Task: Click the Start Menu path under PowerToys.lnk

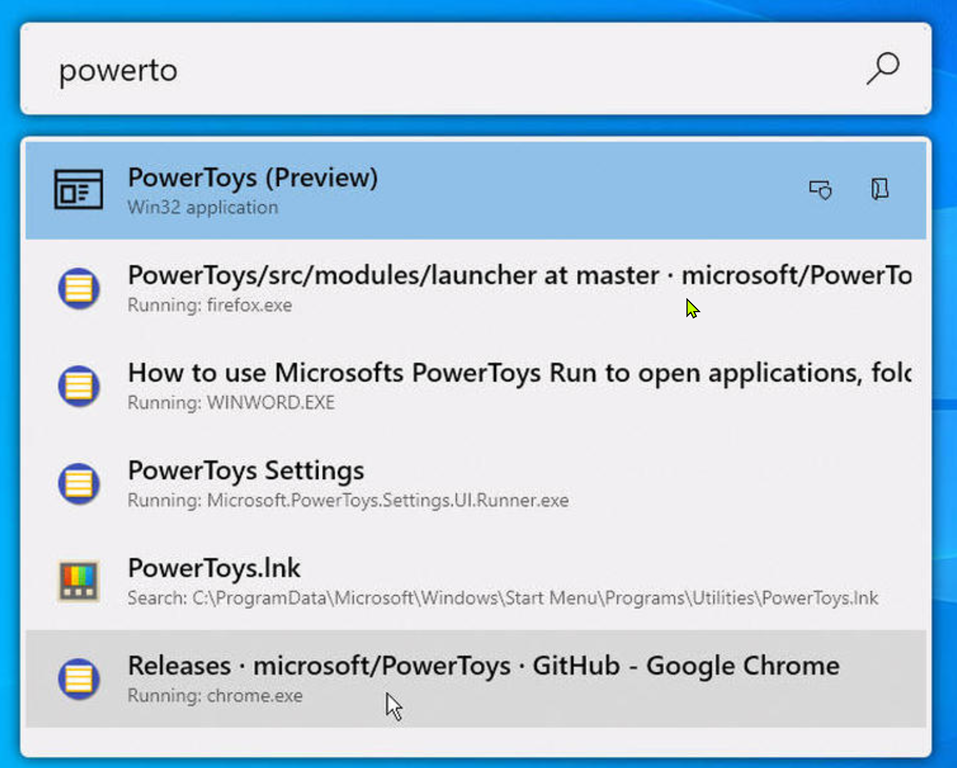Action: (x=503, y=598)
